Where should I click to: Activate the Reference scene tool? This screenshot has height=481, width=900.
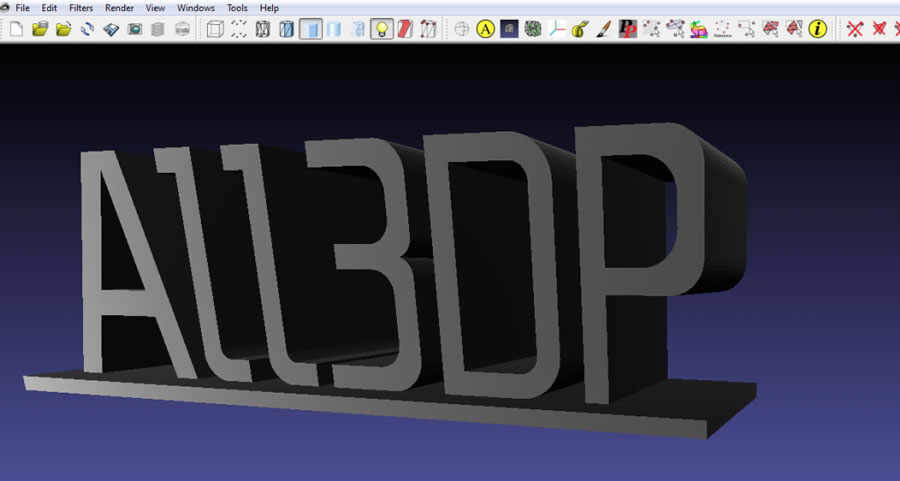[723, 29]
